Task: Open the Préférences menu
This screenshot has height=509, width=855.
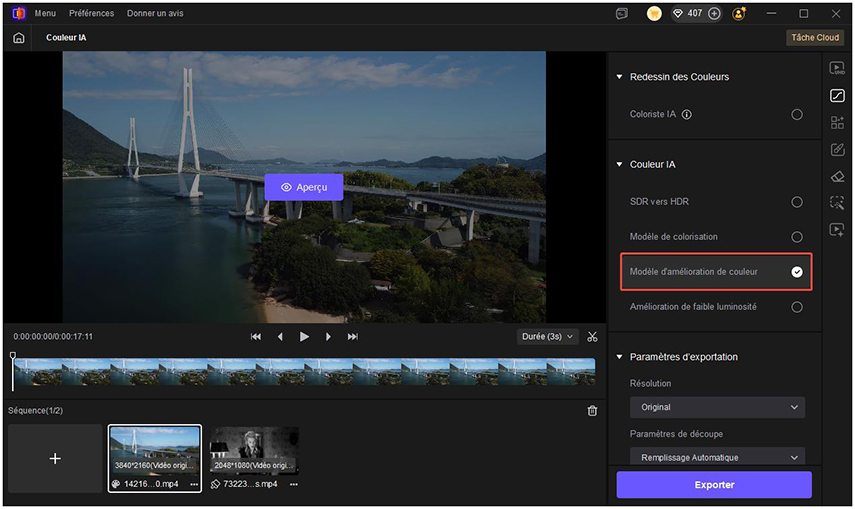Action: pos(91,14)
